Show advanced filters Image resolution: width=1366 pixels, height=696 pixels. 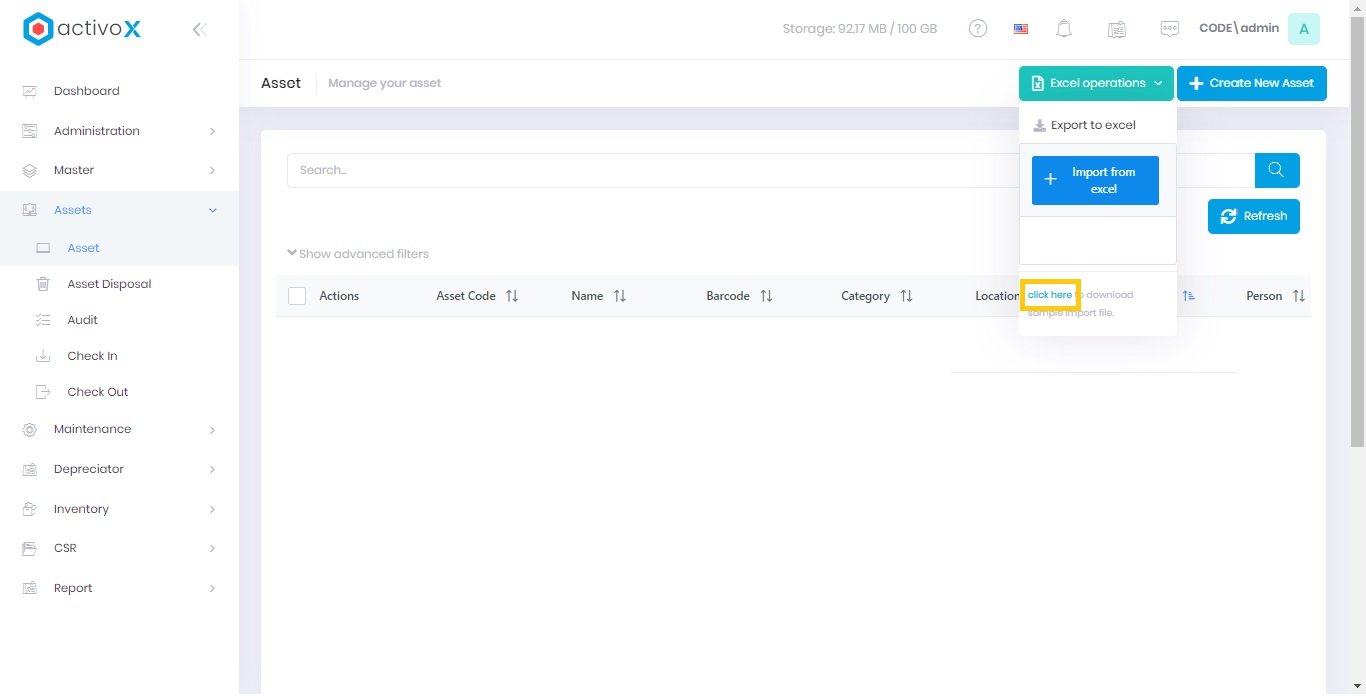[x=358, y=254]
